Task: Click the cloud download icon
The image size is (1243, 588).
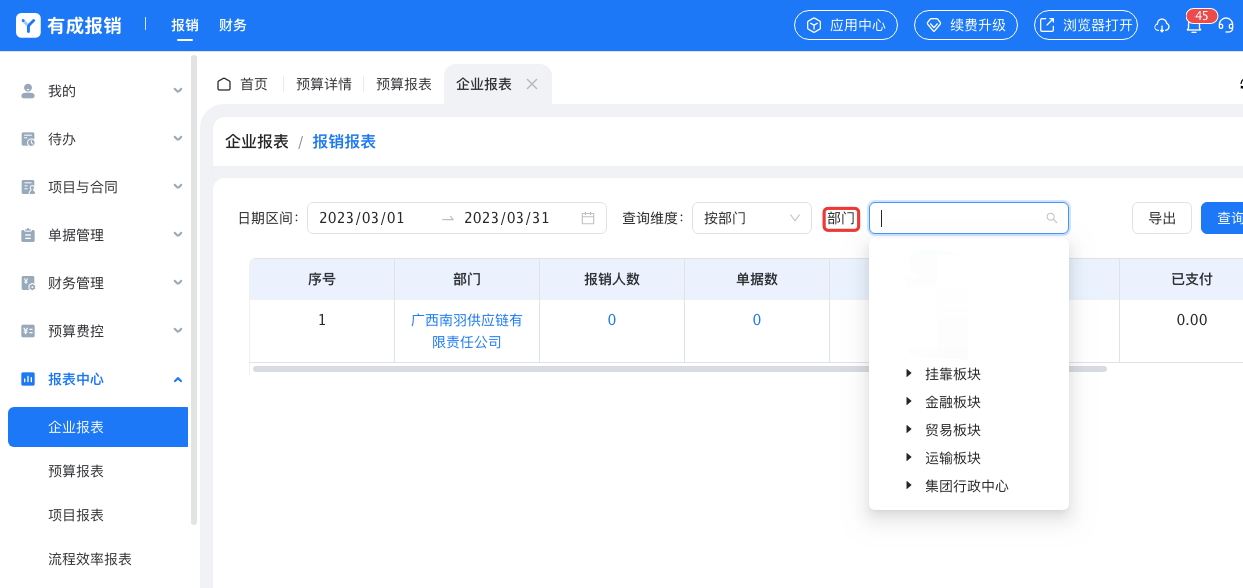Action: (x=1161, y=26)
